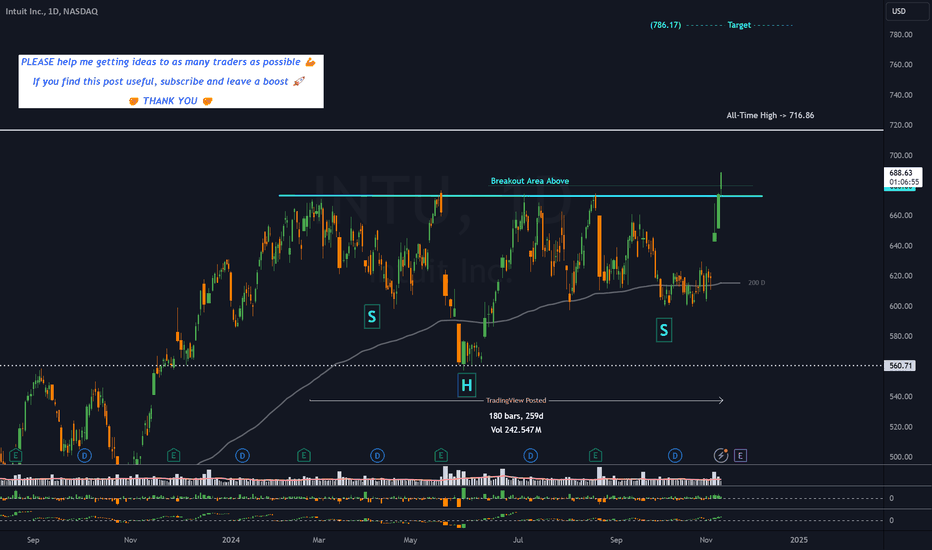The height and width of the screenshot is (550, 932).
Task: Select the TradingView Posted arrow label
Action: point(516,401)
